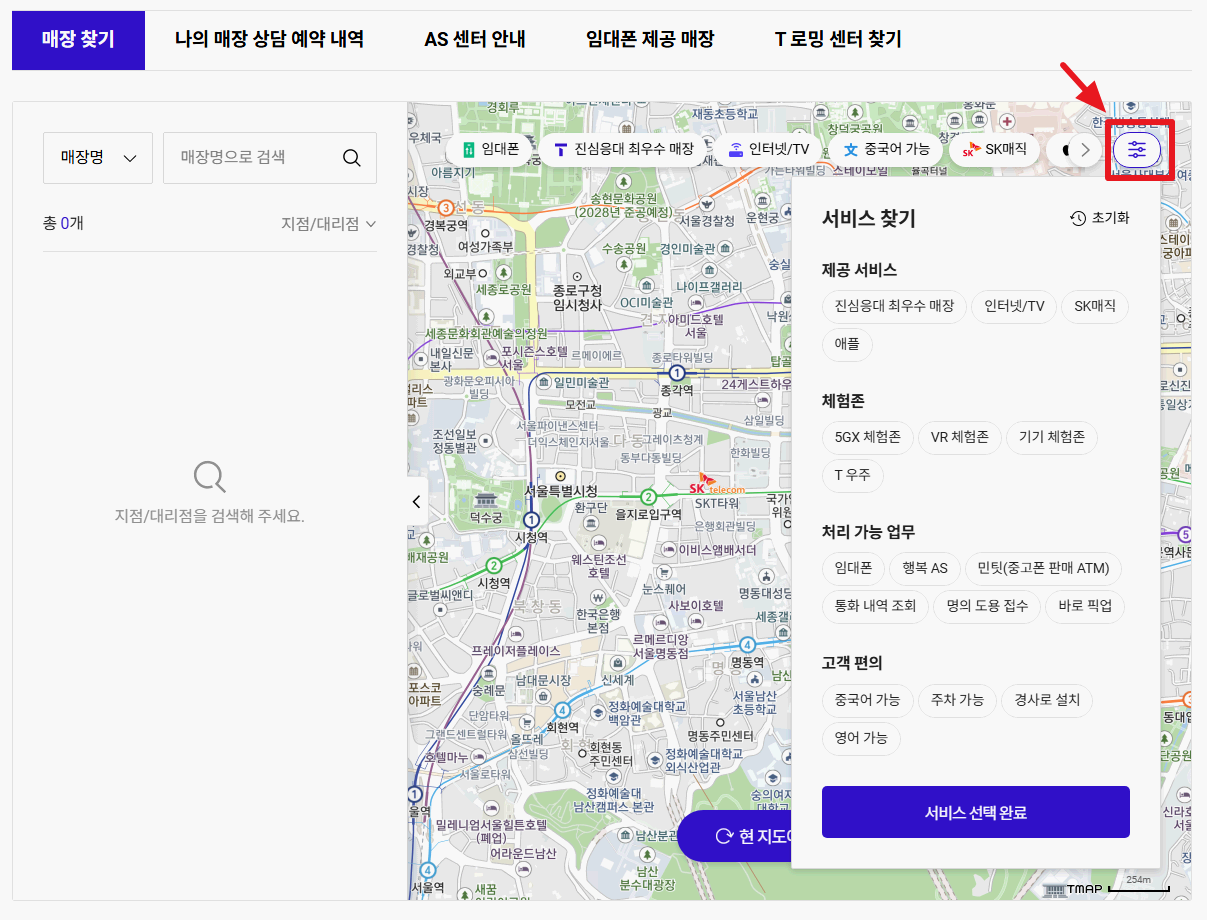
Task: Toggle the 영어 가능 filter
Action: click(861, 739)
